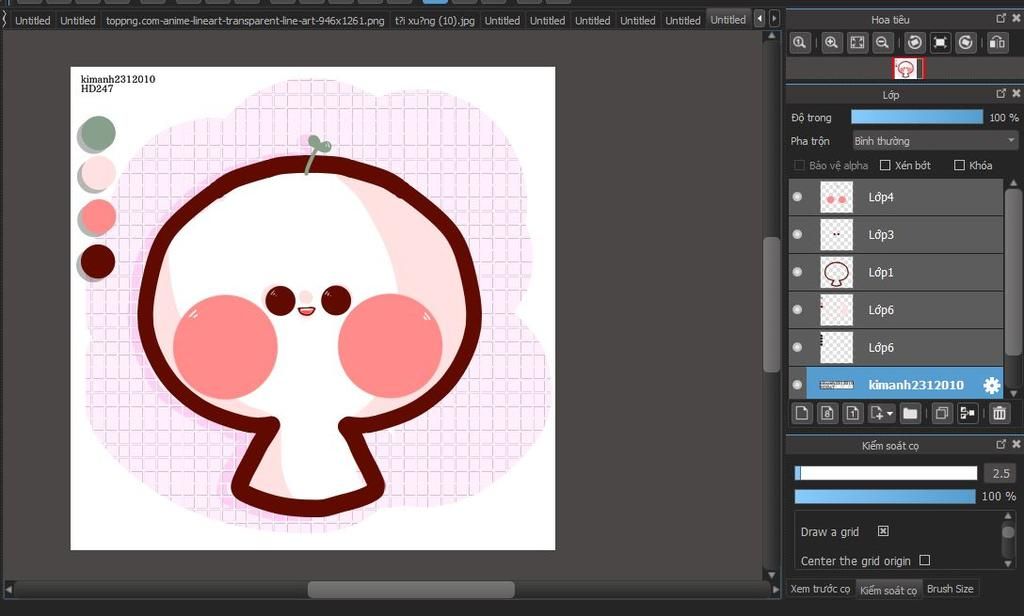Open settings gear for kimanh2312010 layer
The height and width of the screenshot is (616, 1024).
pyautogui.click(x=991, y=385)
